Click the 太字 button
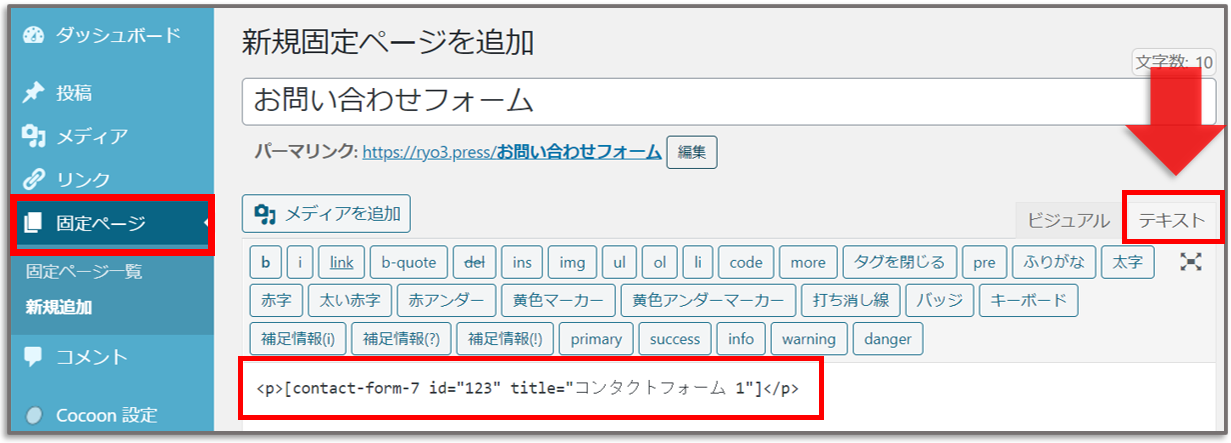 pos(1128,262)
